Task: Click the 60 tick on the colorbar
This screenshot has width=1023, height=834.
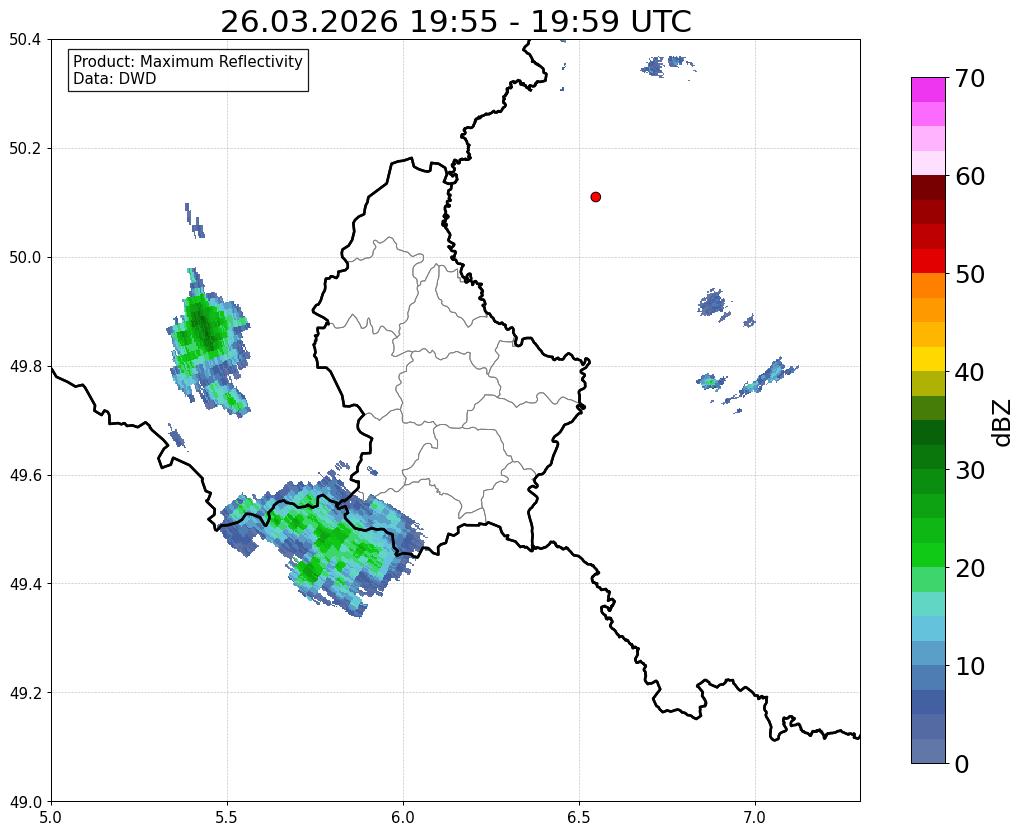Action: [x=969, y=176]
